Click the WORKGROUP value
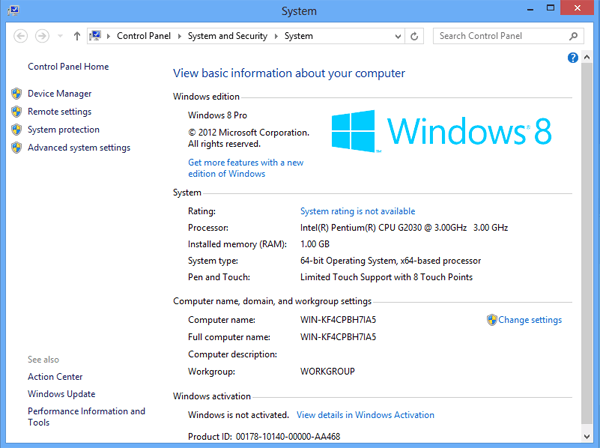 [327, 371]
